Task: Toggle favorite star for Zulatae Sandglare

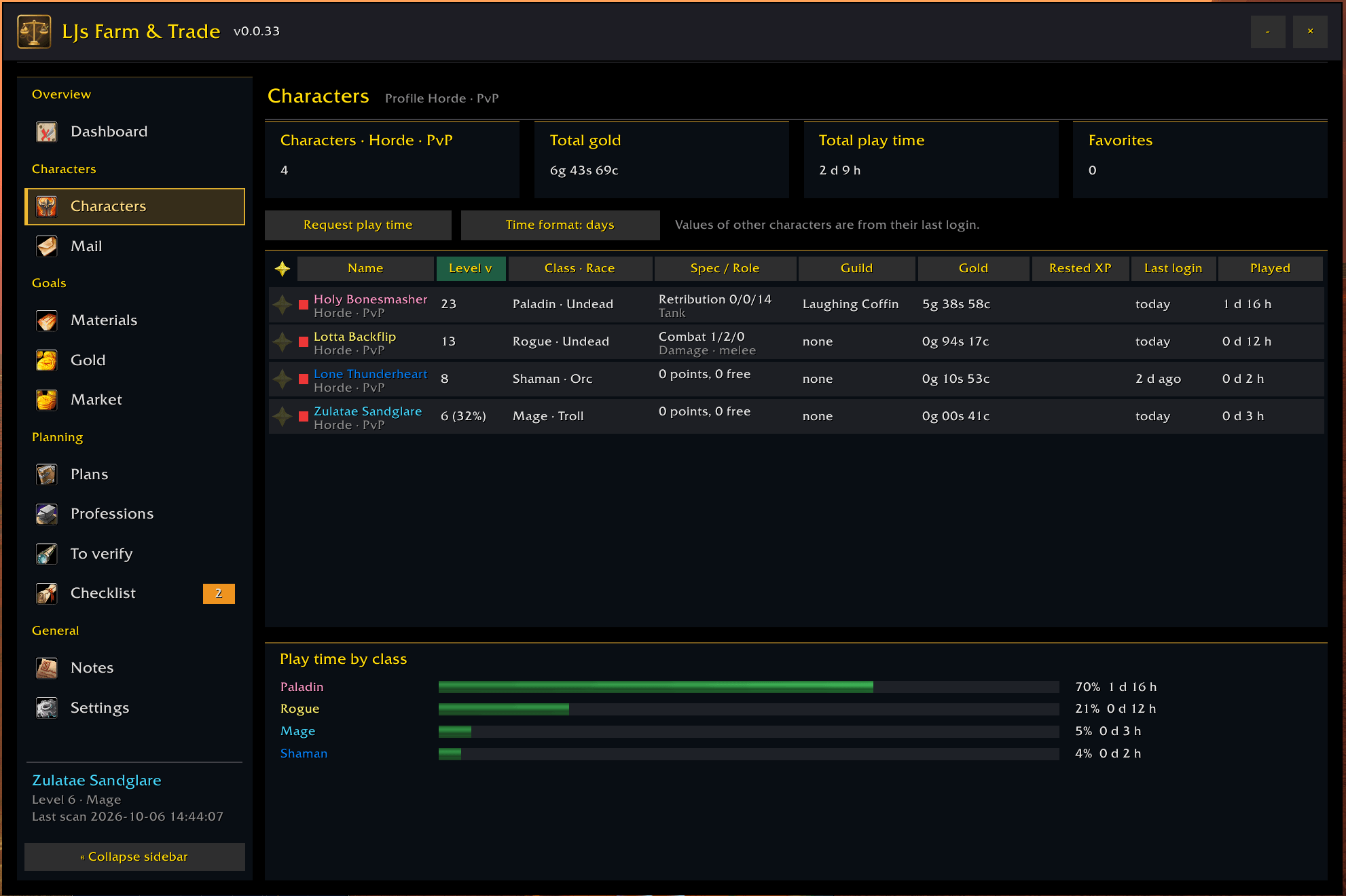Action: pyautogui.click(x=283, y=416)
